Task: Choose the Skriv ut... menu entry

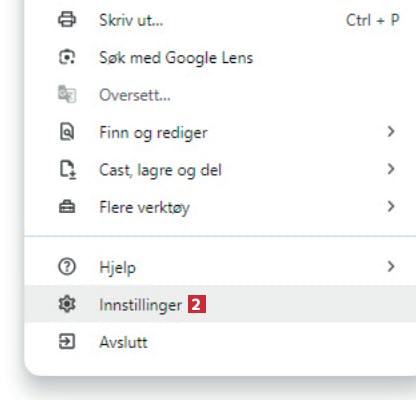Action: point(220,20)
